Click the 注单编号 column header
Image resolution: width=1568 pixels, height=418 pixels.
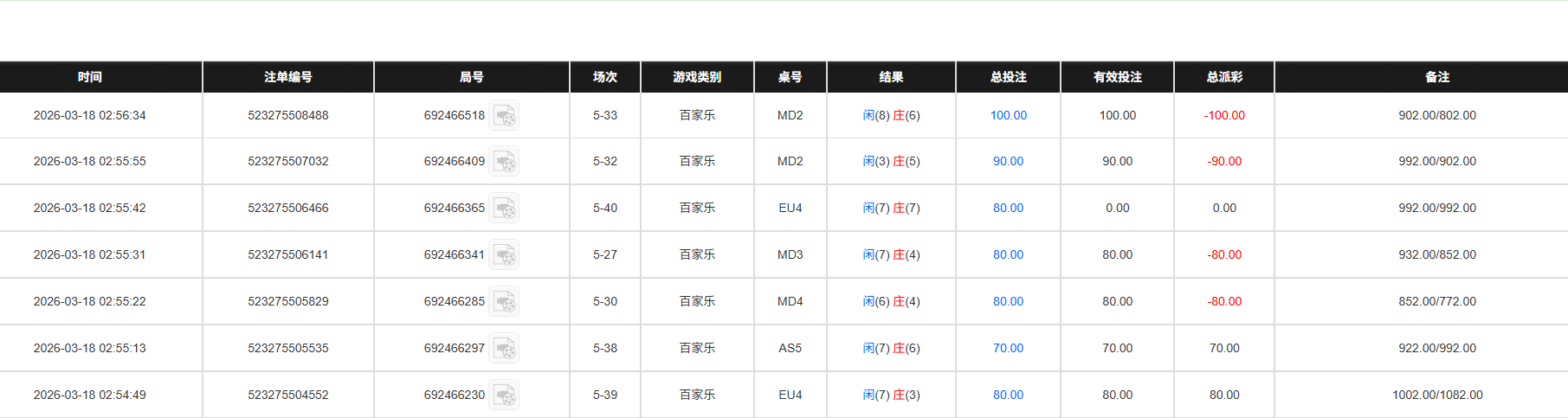[x=288, y=77]
